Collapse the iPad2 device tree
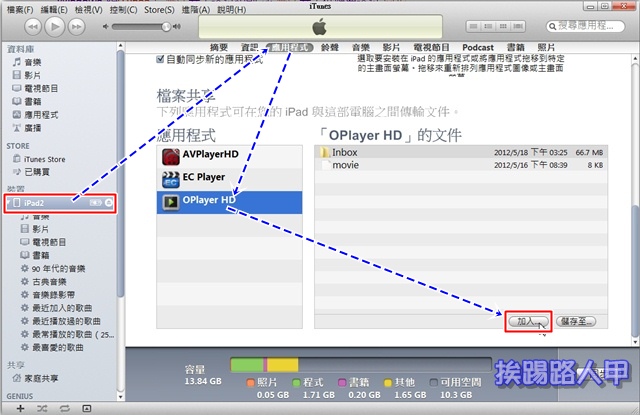 [x=8, y=203]
